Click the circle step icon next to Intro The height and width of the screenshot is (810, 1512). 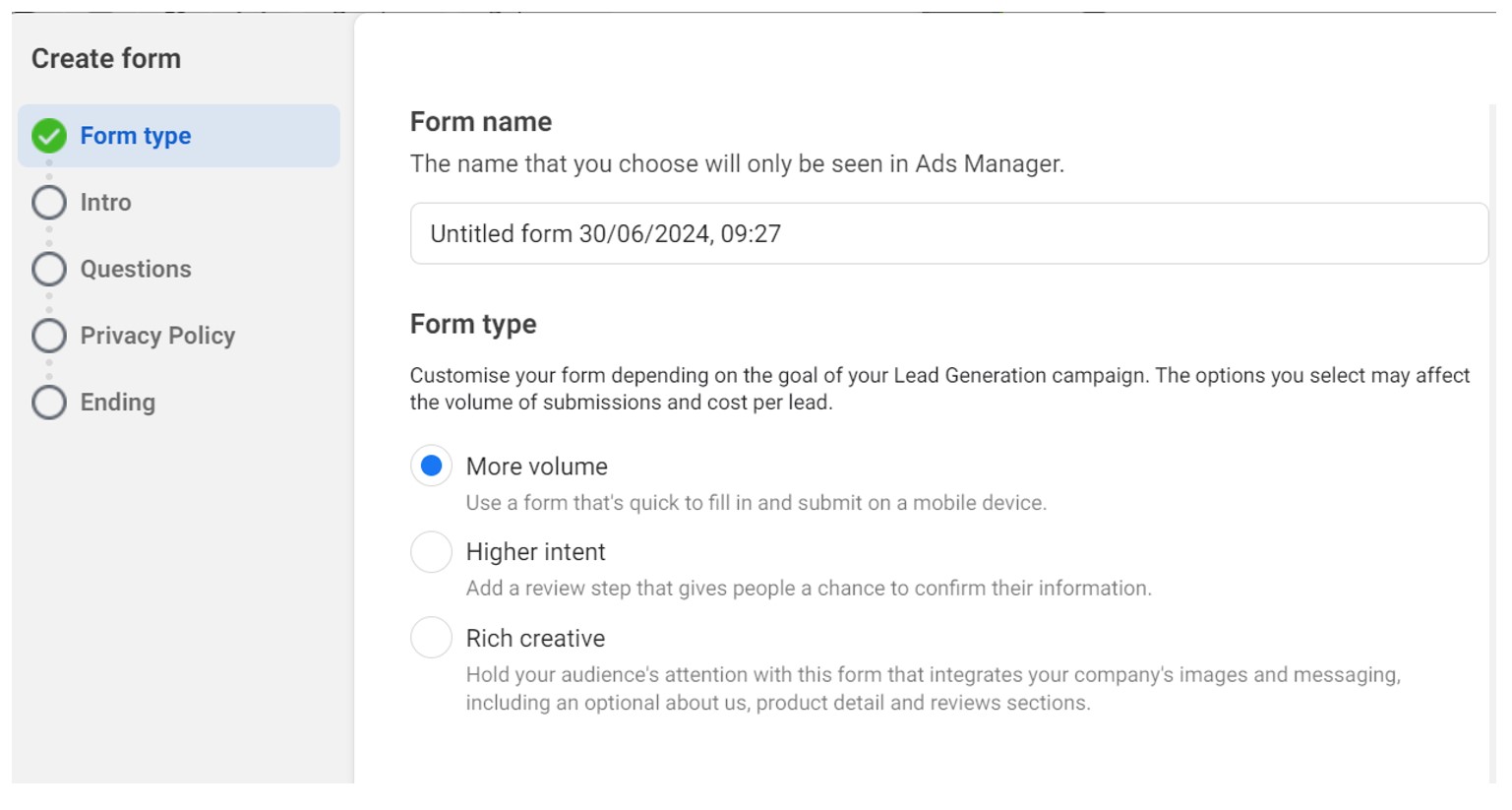(49, 203)
